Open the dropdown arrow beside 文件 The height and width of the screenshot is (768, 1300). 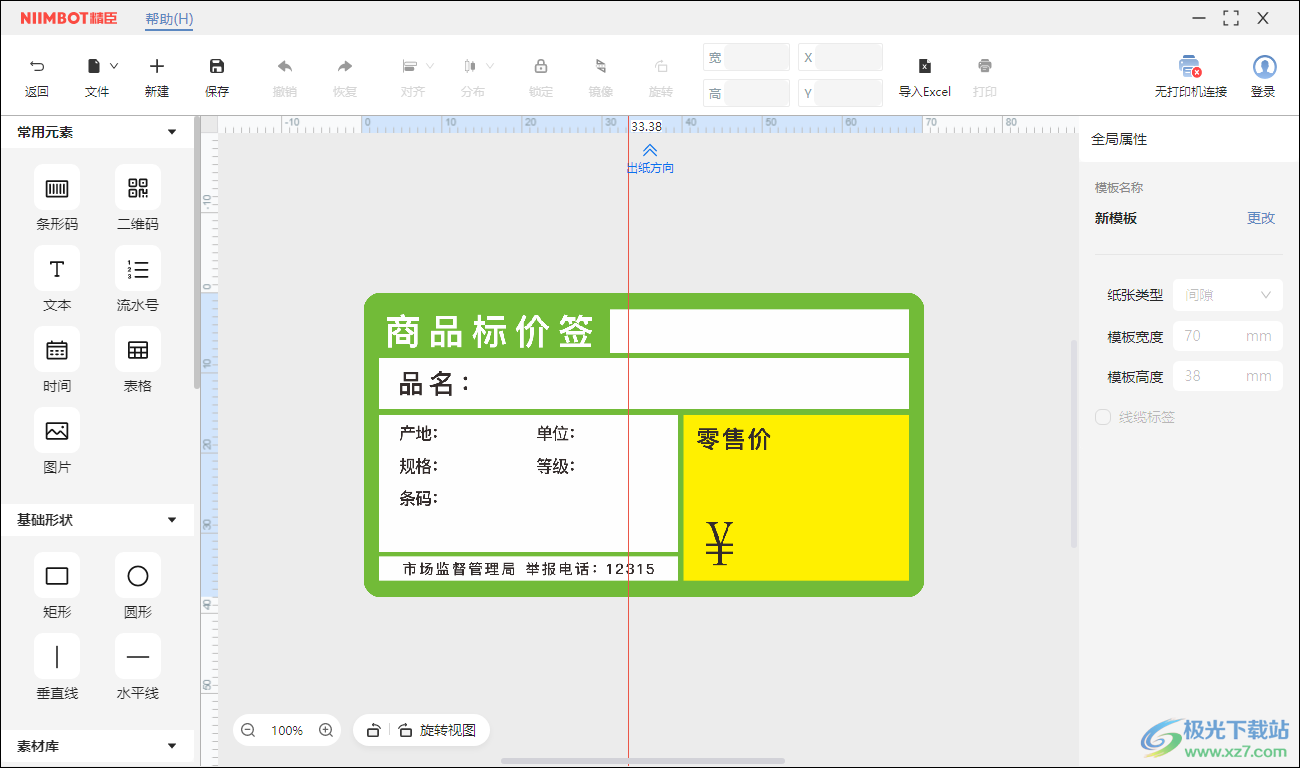[x=114, y=66]
